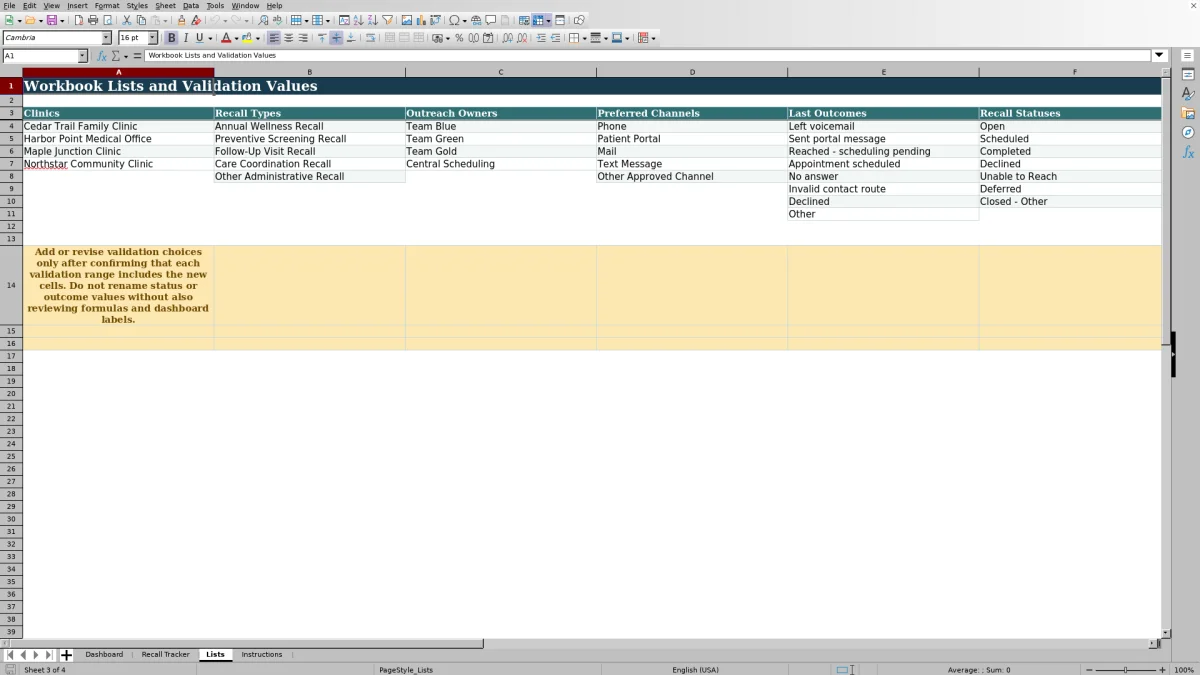Select cell Northstar Community Clinic
This screenshot has height=675, width=1200.
pos(118,164)
